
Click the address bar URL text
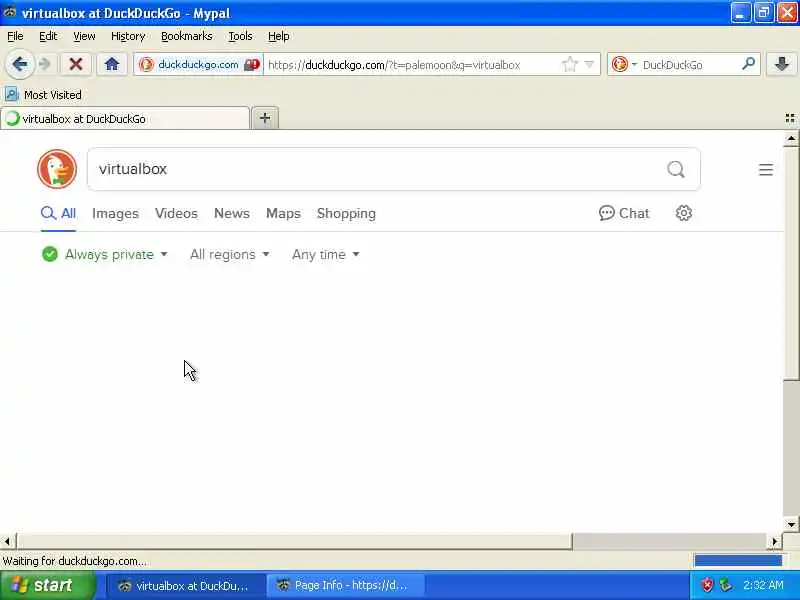(394, 65)
